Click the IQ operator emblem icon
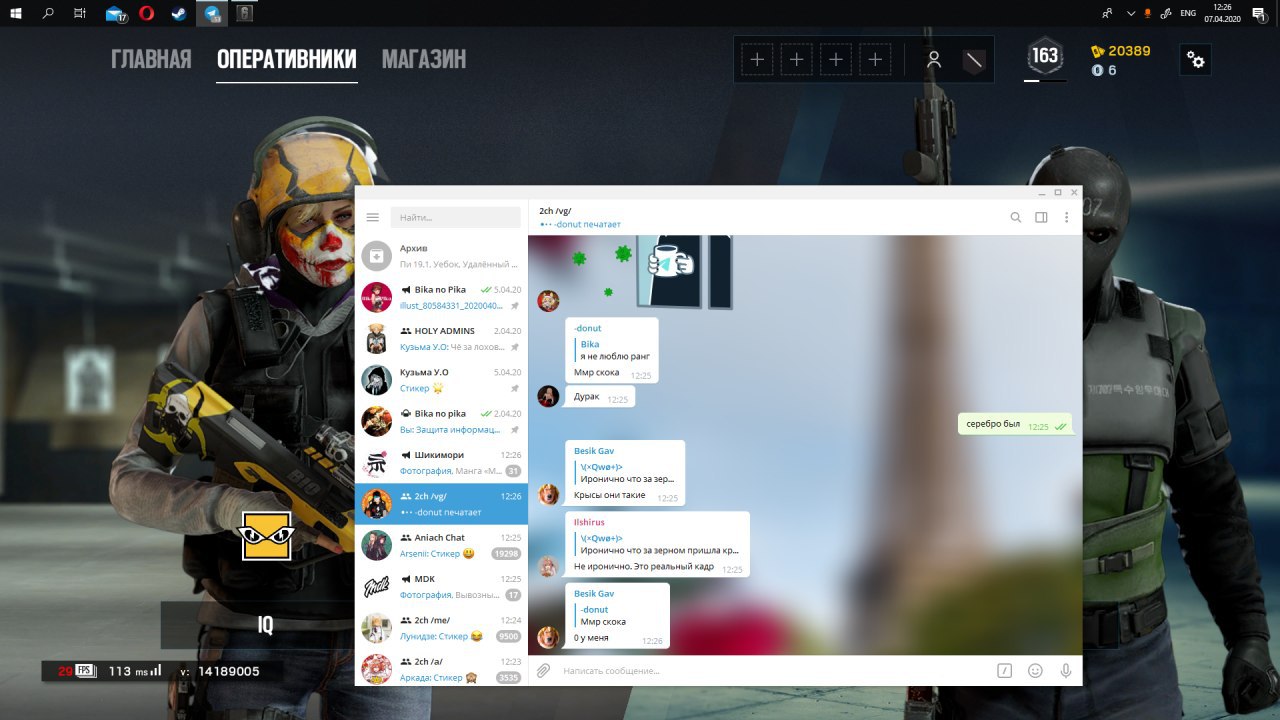The height and width of the screenshot is (720, 1280). point(266,536)
